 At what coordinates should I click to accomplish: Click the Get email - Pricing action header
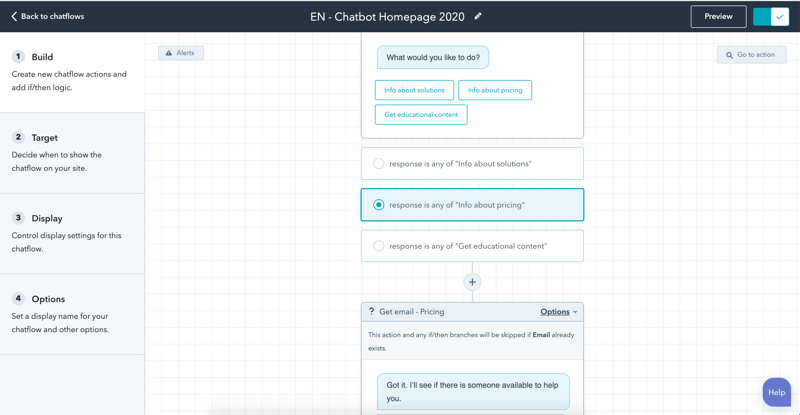[x=472, y=312]
